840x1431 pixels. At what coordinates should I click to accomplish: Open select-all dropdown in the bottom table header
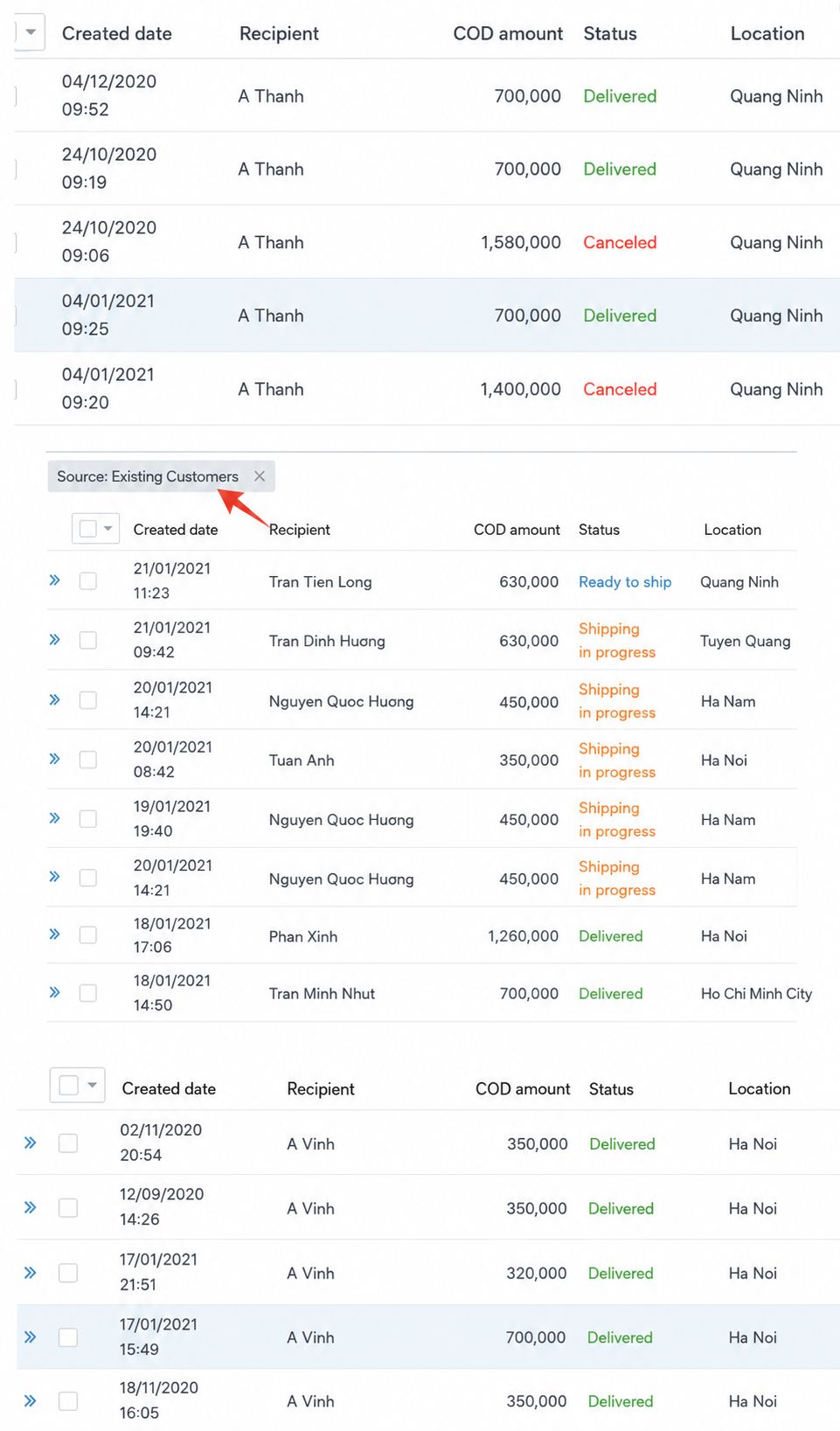tap(92, 1085)
